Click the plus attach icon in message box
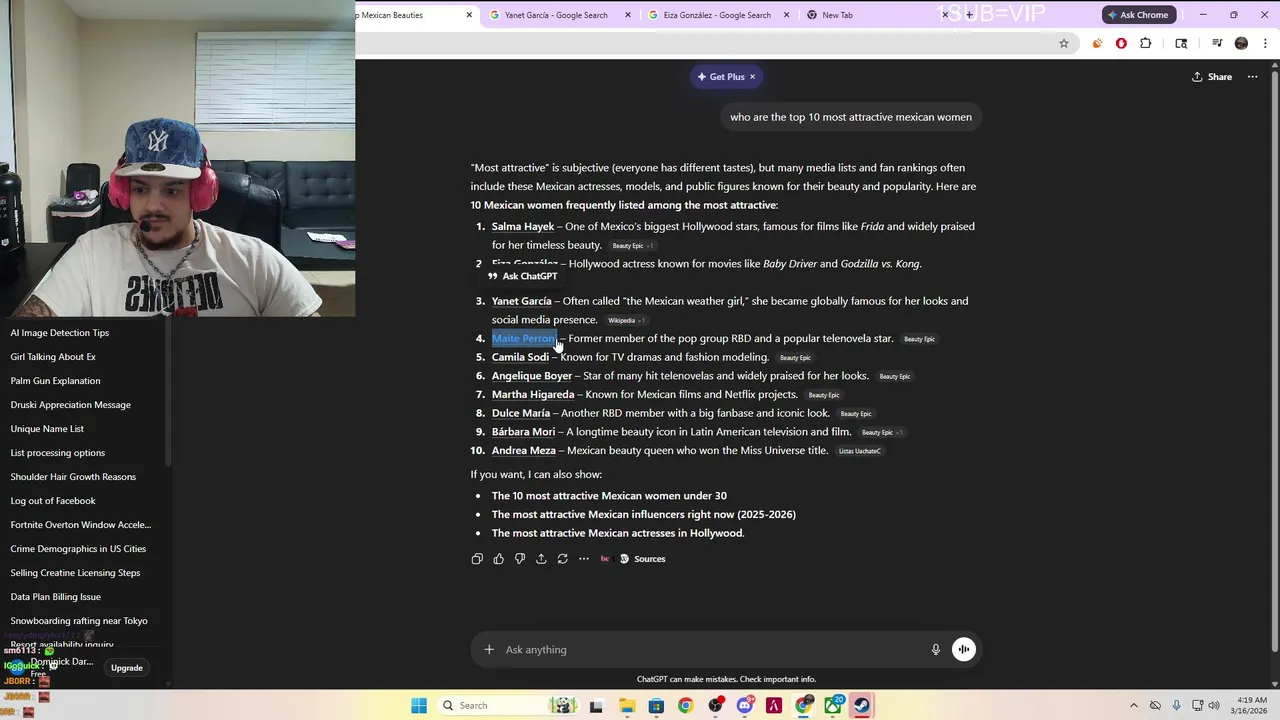Screen dimensions: 1280x720 (489, 649)
